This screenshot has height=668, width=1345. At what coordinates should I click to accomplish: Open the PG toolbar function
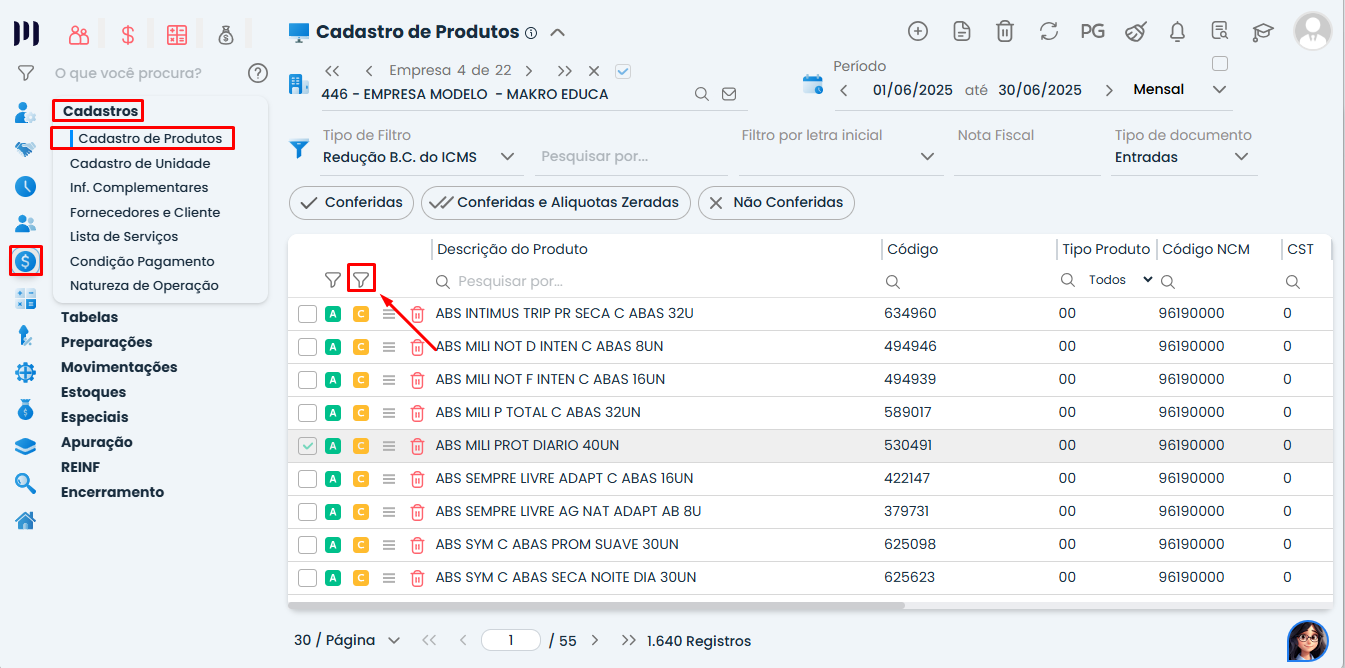pyautogui.click(x=1092, y=31)
